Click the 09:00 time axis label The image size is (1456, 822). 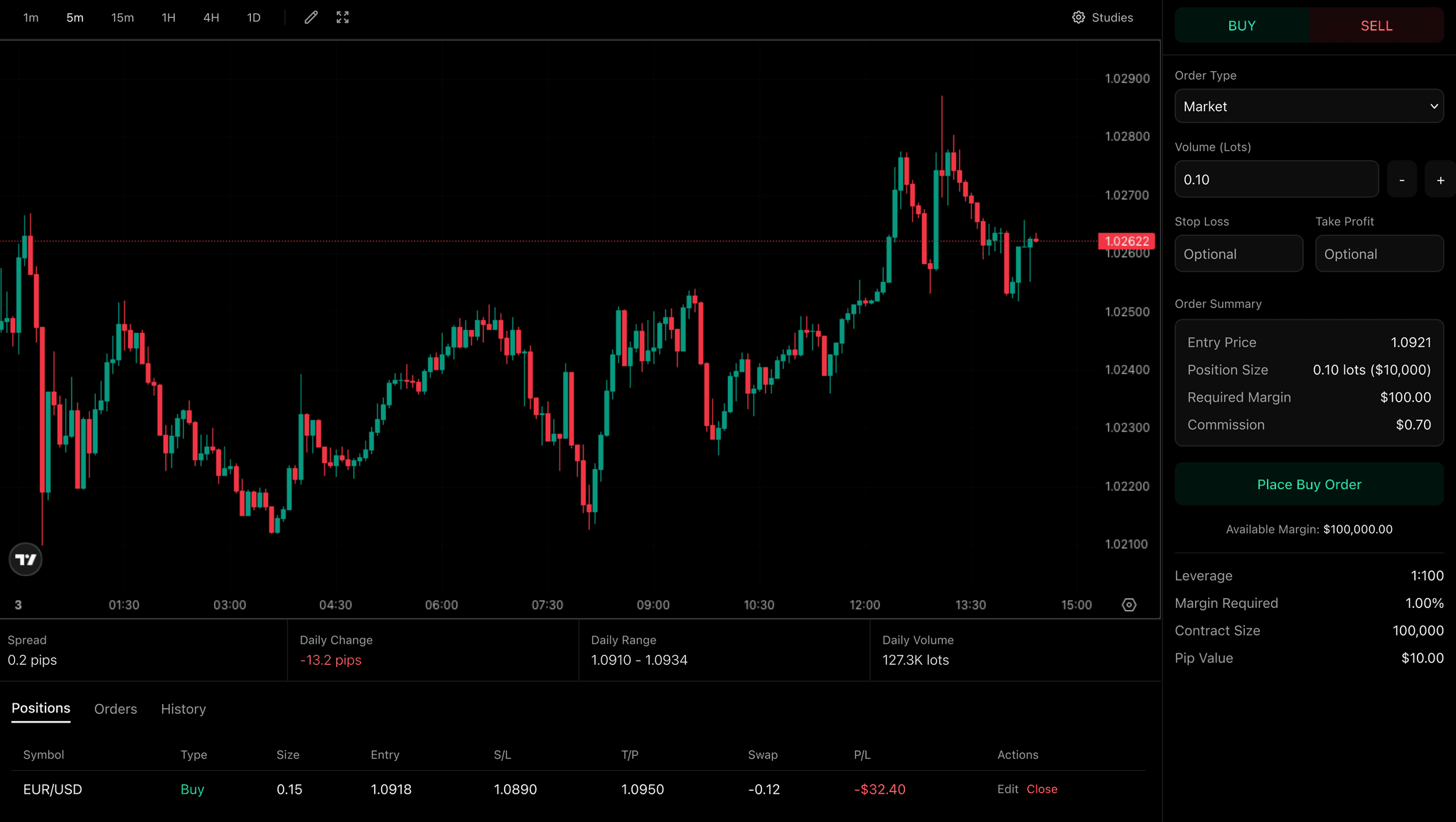(x=653, y=605)
